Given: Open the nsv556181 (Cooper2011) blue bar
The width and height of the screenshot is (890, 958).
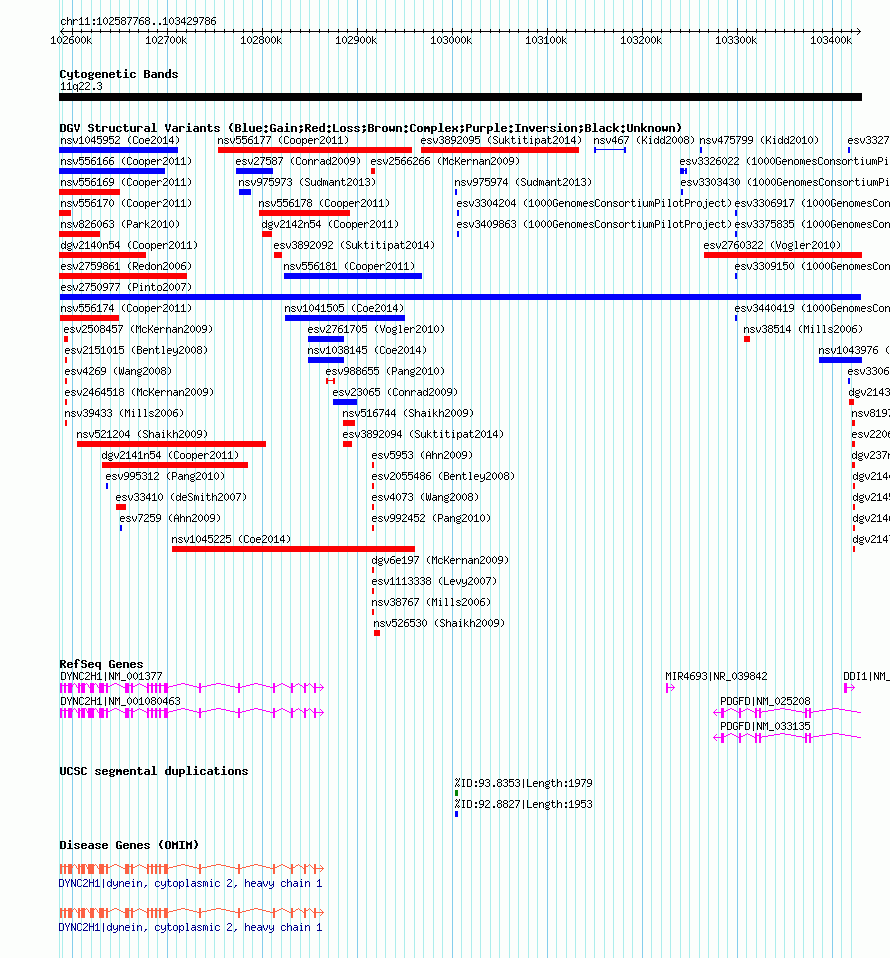Looking at the screenshot, I should pos(352,276).
